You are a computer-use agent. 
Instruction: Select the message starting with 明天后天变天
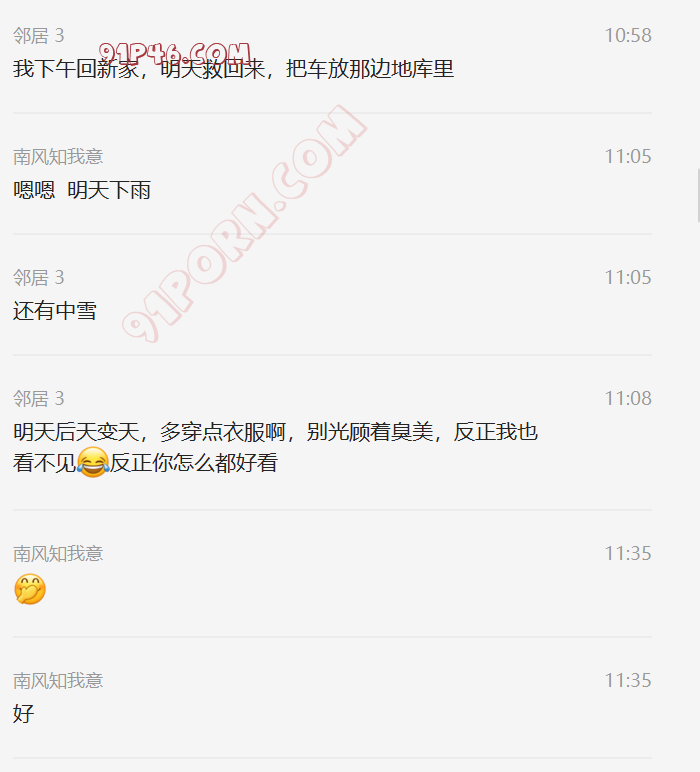(275, 447)
